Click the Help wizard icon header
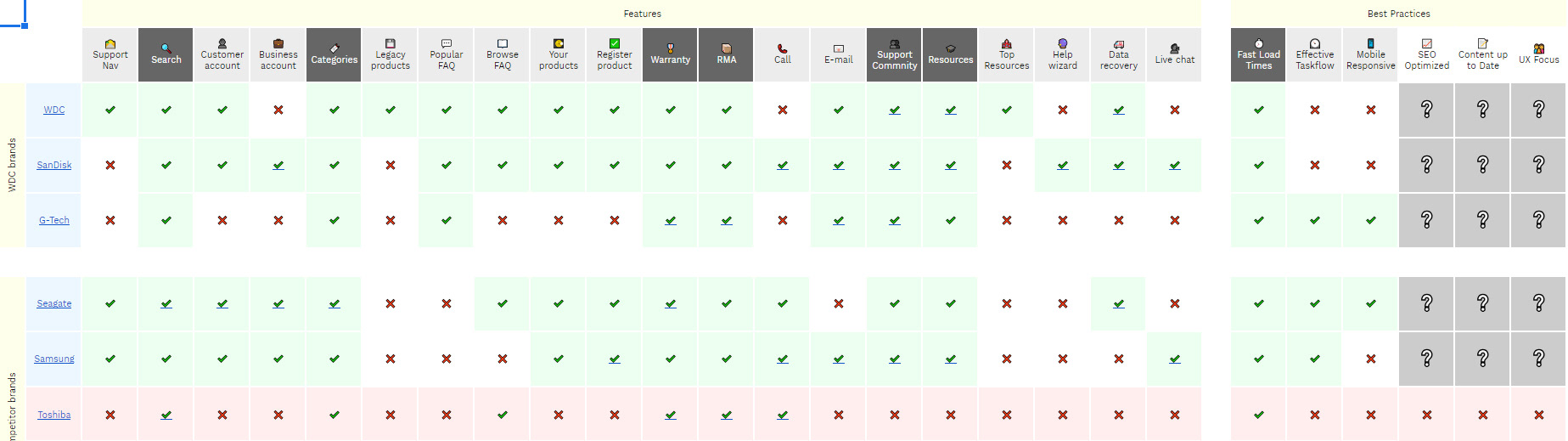The image size is (1568, 441). 1063,43
